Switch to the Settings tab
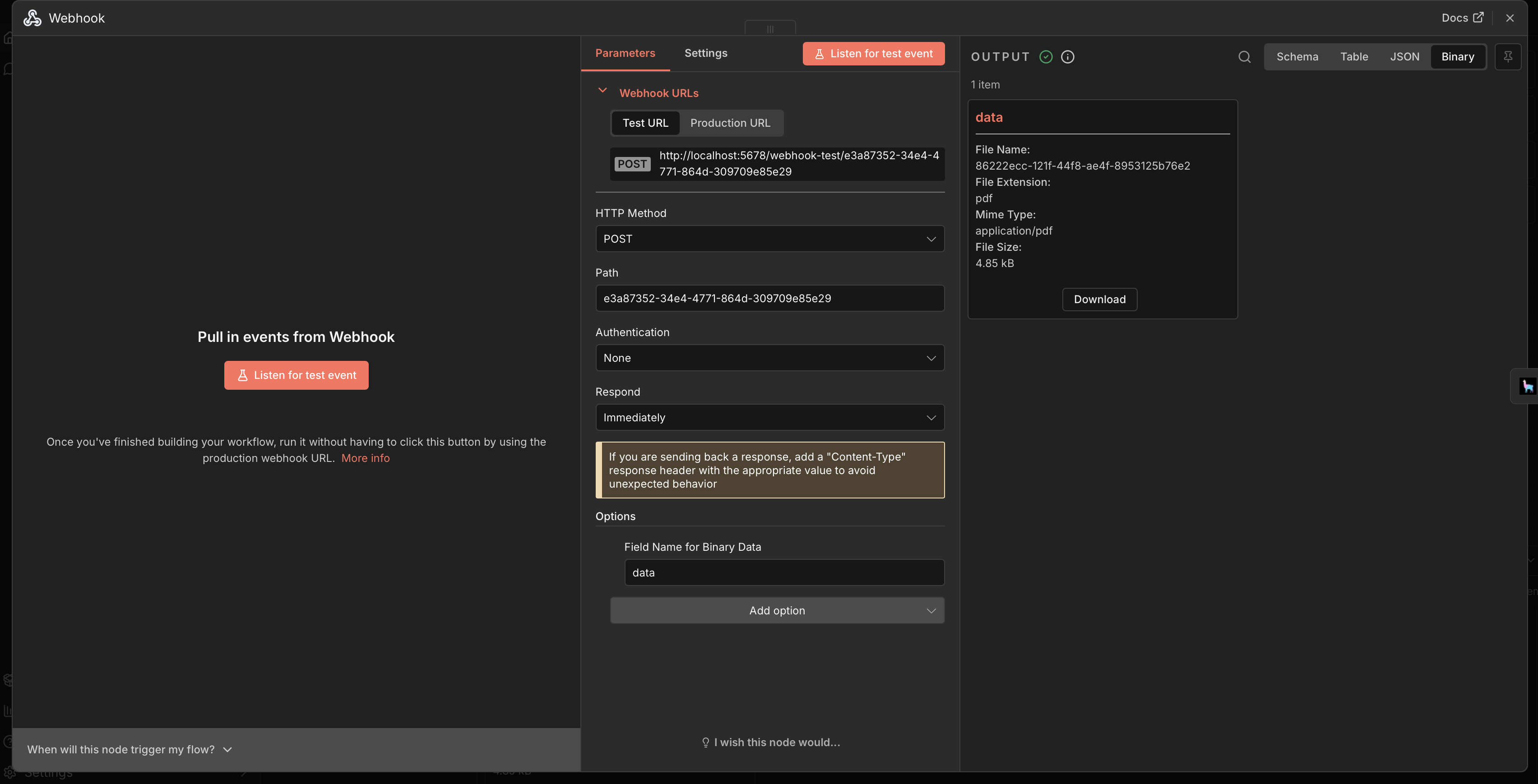The width and height of the screenshot is (1538, 784). tap(706, 52)
